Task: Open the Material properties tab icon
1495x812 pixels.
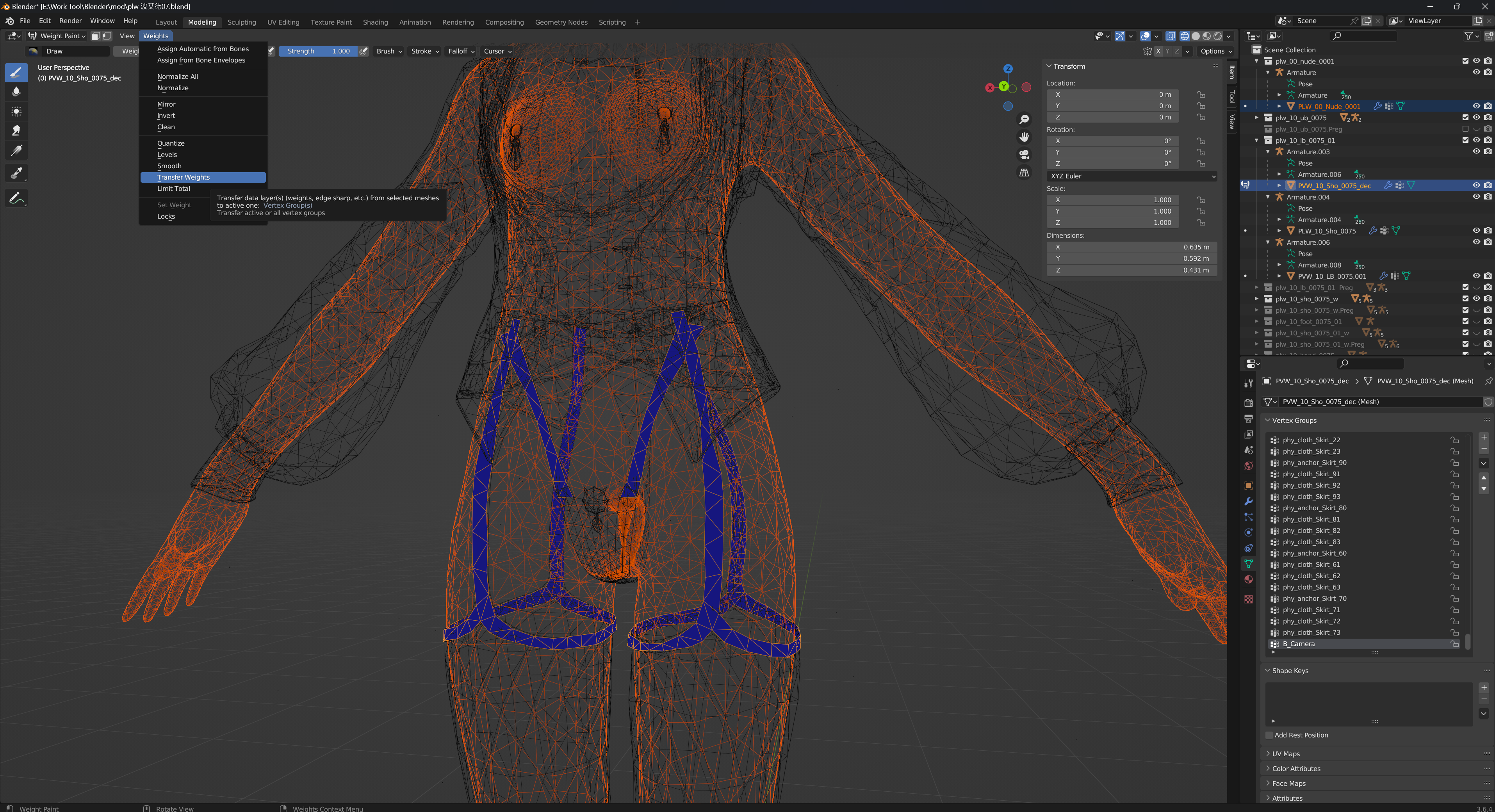Action: click(1248, 579)
